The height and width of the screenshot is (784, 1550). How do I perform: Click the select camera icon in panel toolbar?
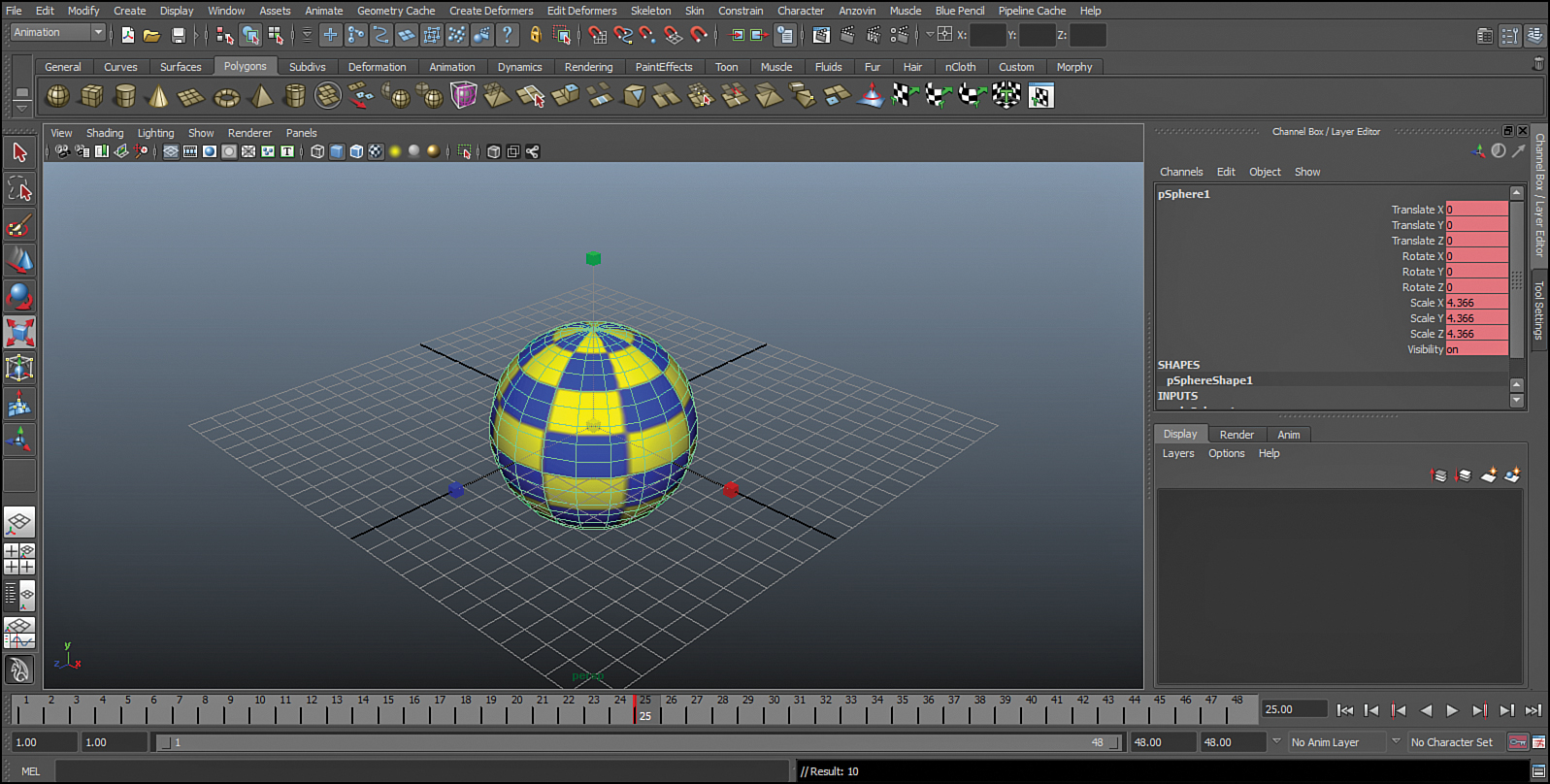[63, 151]
